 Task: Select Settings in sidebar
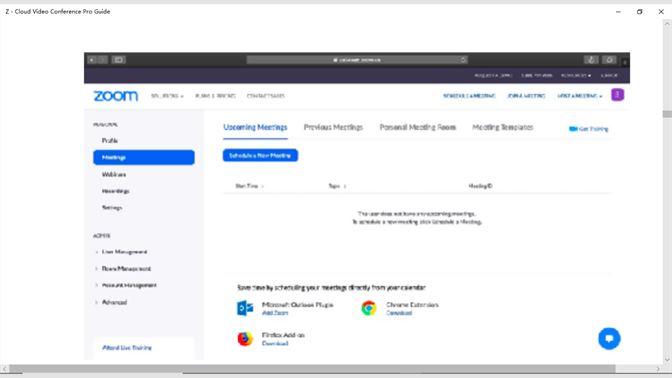pyautogui.click(x=112, y=207)
